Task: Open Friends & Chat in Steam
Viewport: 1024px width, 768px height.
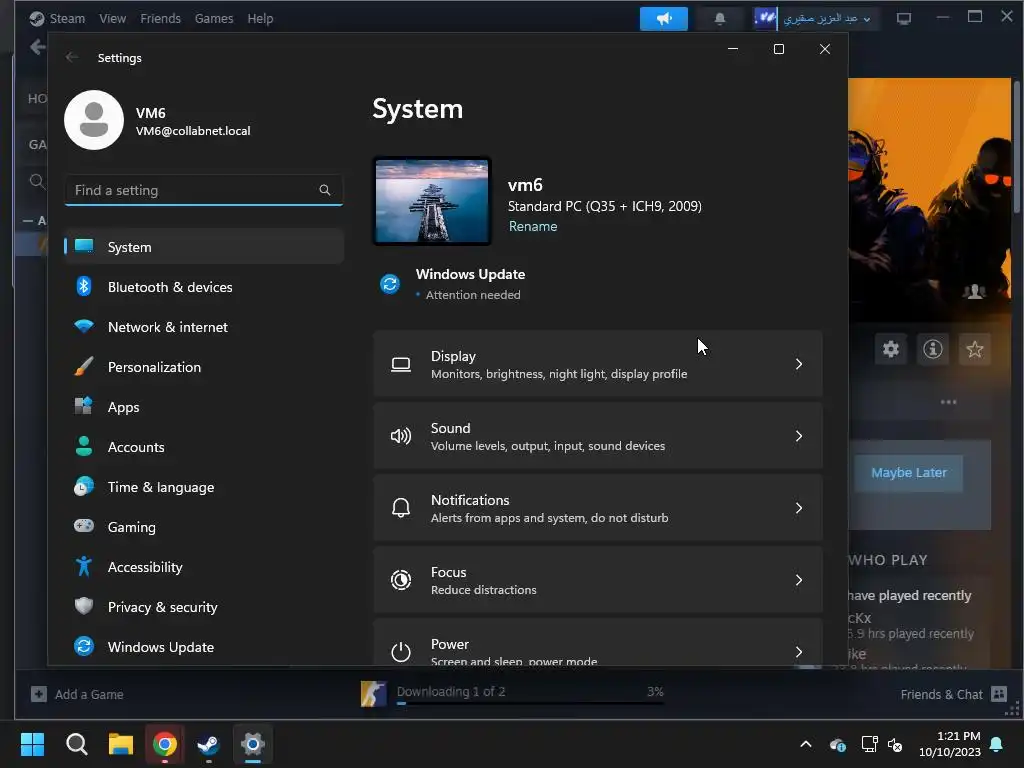Action: point(953,694)
